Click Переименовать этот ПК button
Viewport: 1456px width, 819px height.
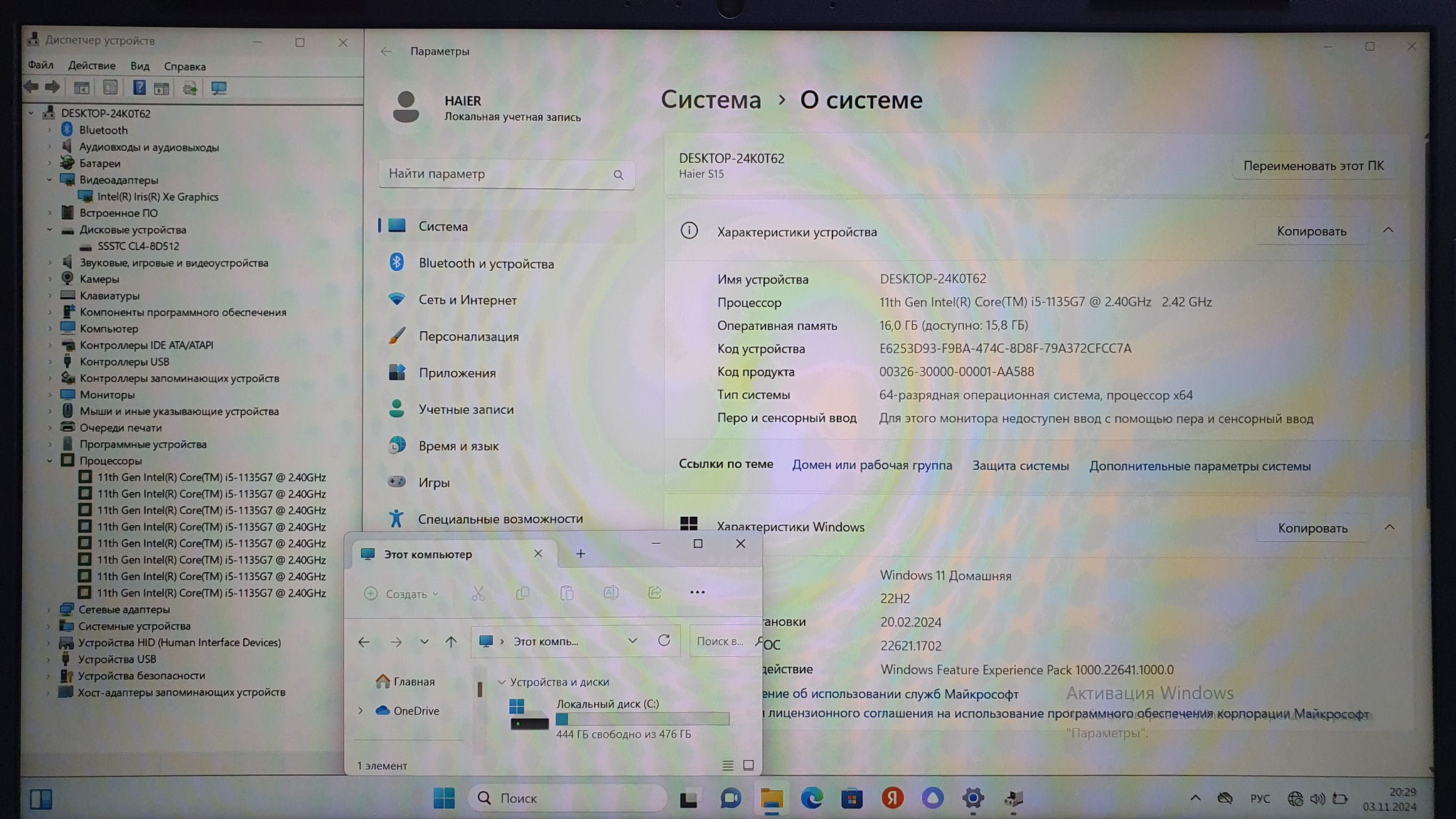(x=1313, y=166)
